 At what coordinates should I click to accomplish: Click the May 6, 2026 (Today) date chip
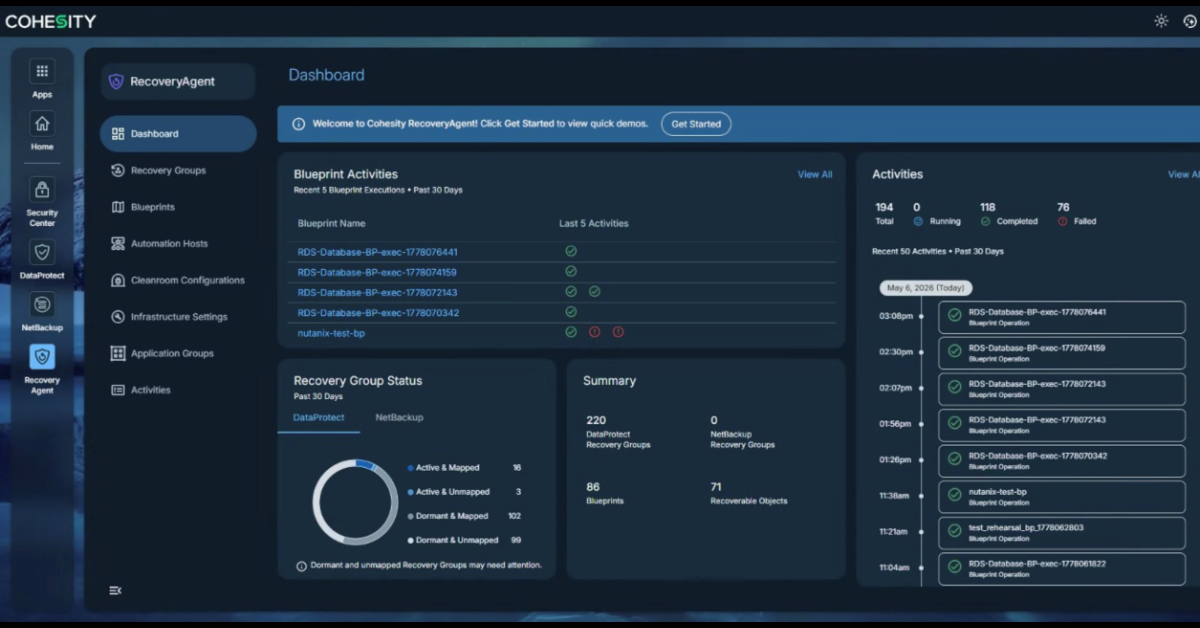click(925, 287)
